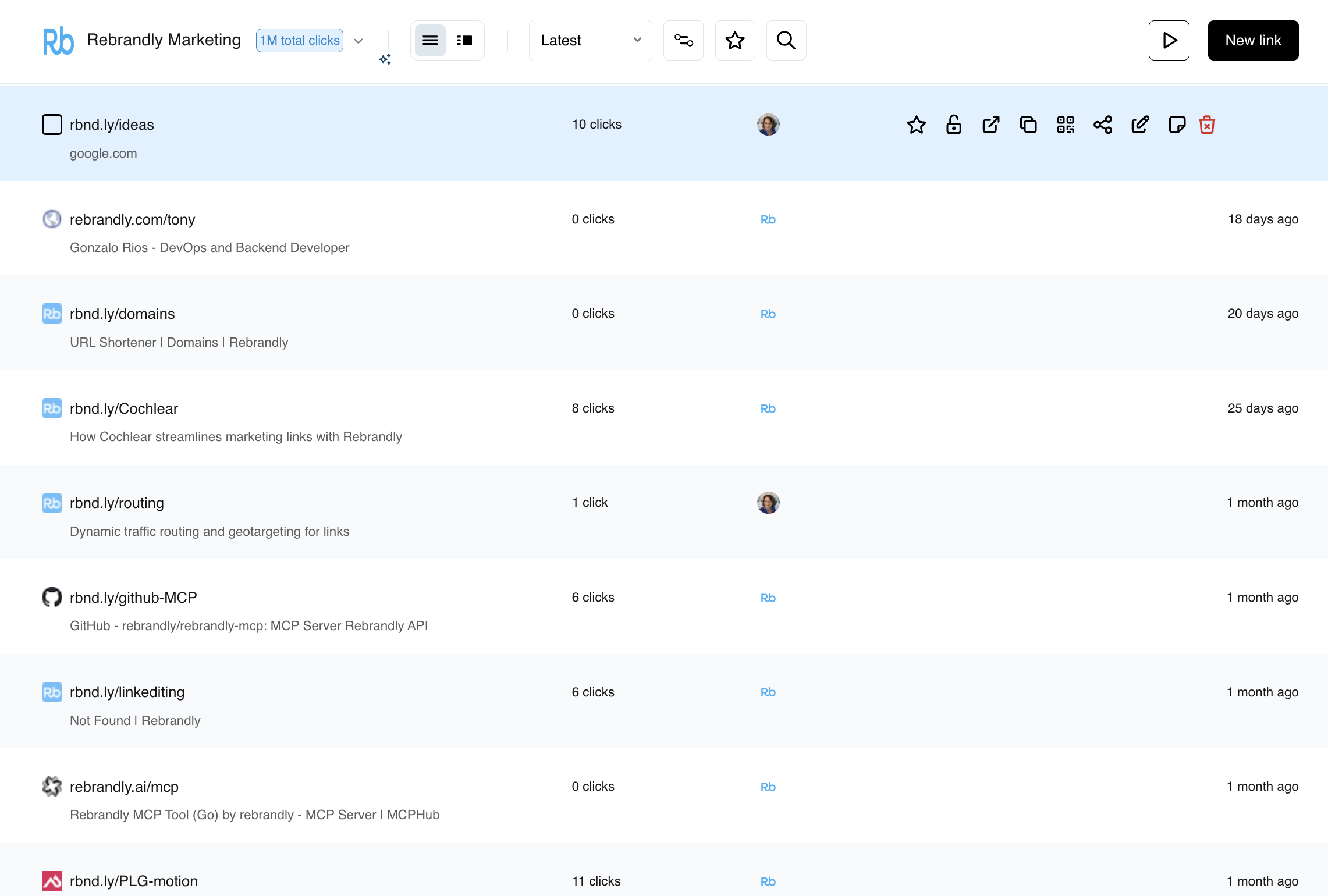The width and height of the screenshot is (1328, 896).
Task: Open the Latest sort dropdown
Action: (590, 40)
